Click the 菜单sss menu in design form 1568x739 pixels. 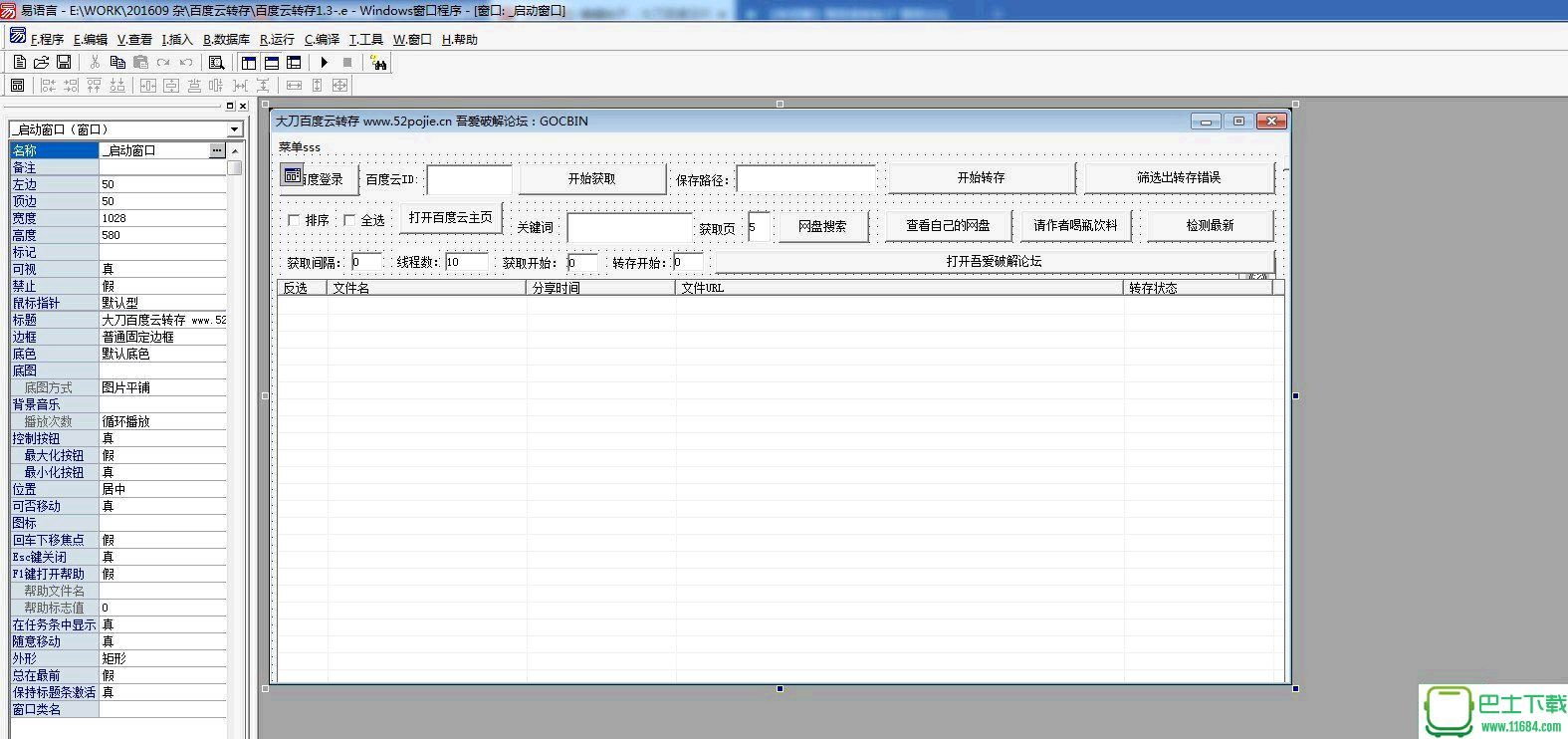pyautogui.click(x=300, y=147)
